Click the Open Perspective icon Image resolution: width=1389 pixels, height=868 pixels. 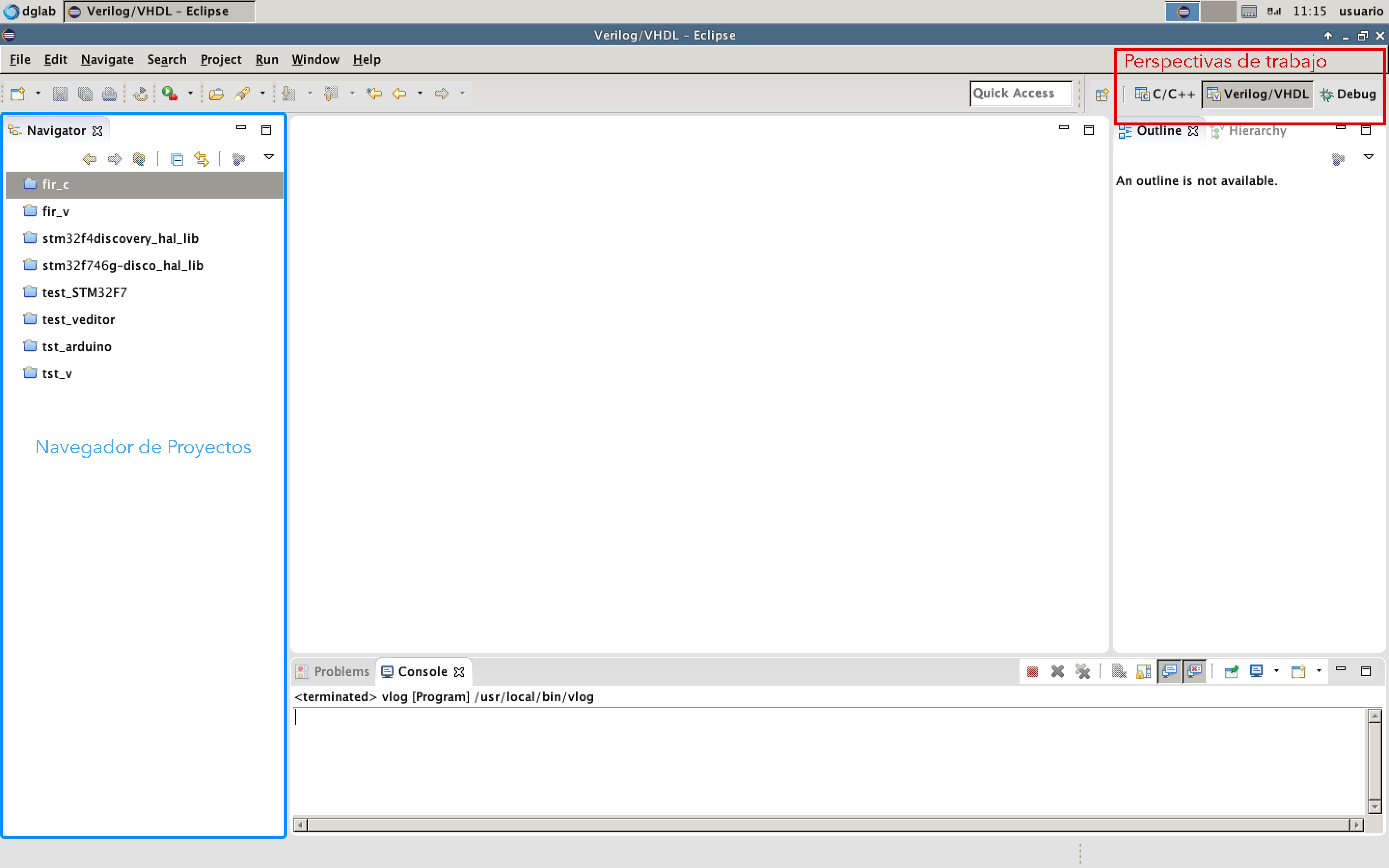click(x=1102, y=95)
